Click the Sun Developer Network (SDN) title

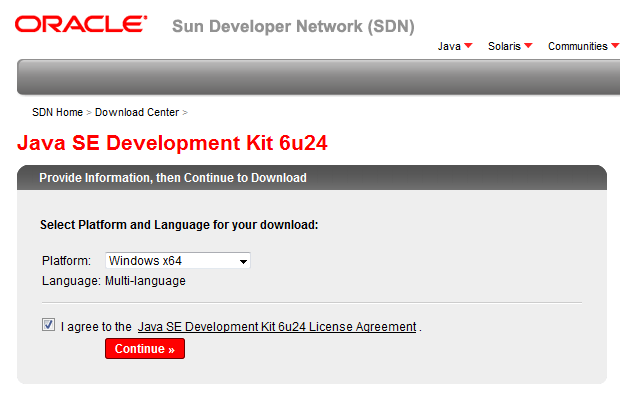pyautogui.click(x=293, y=26)
